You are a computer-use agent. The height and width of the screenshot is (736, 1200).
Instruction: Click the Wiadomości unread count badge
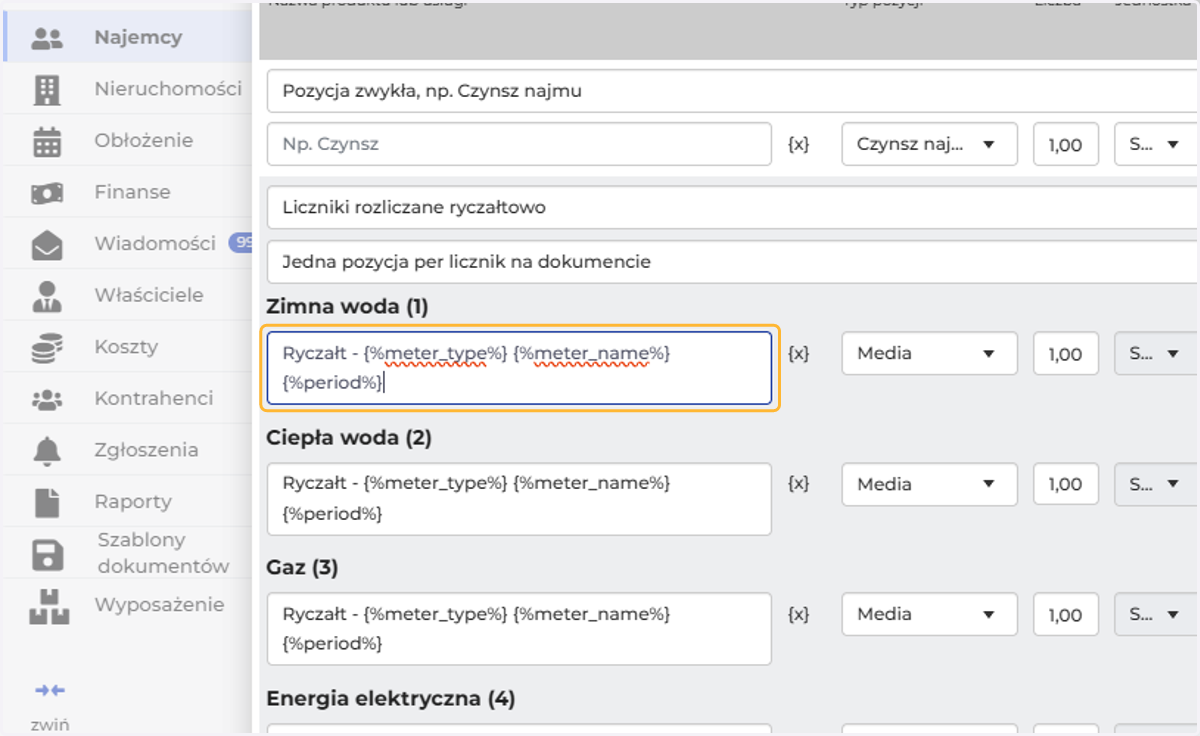click(x=240, y=242)
